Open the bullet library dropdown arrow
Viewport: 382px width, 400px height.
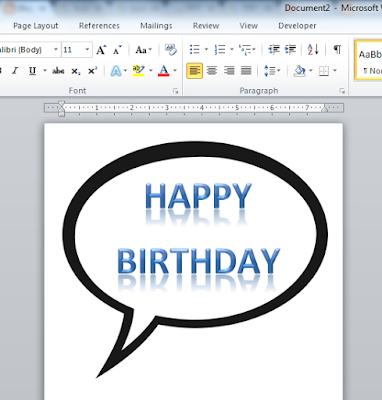pos(206,50)
